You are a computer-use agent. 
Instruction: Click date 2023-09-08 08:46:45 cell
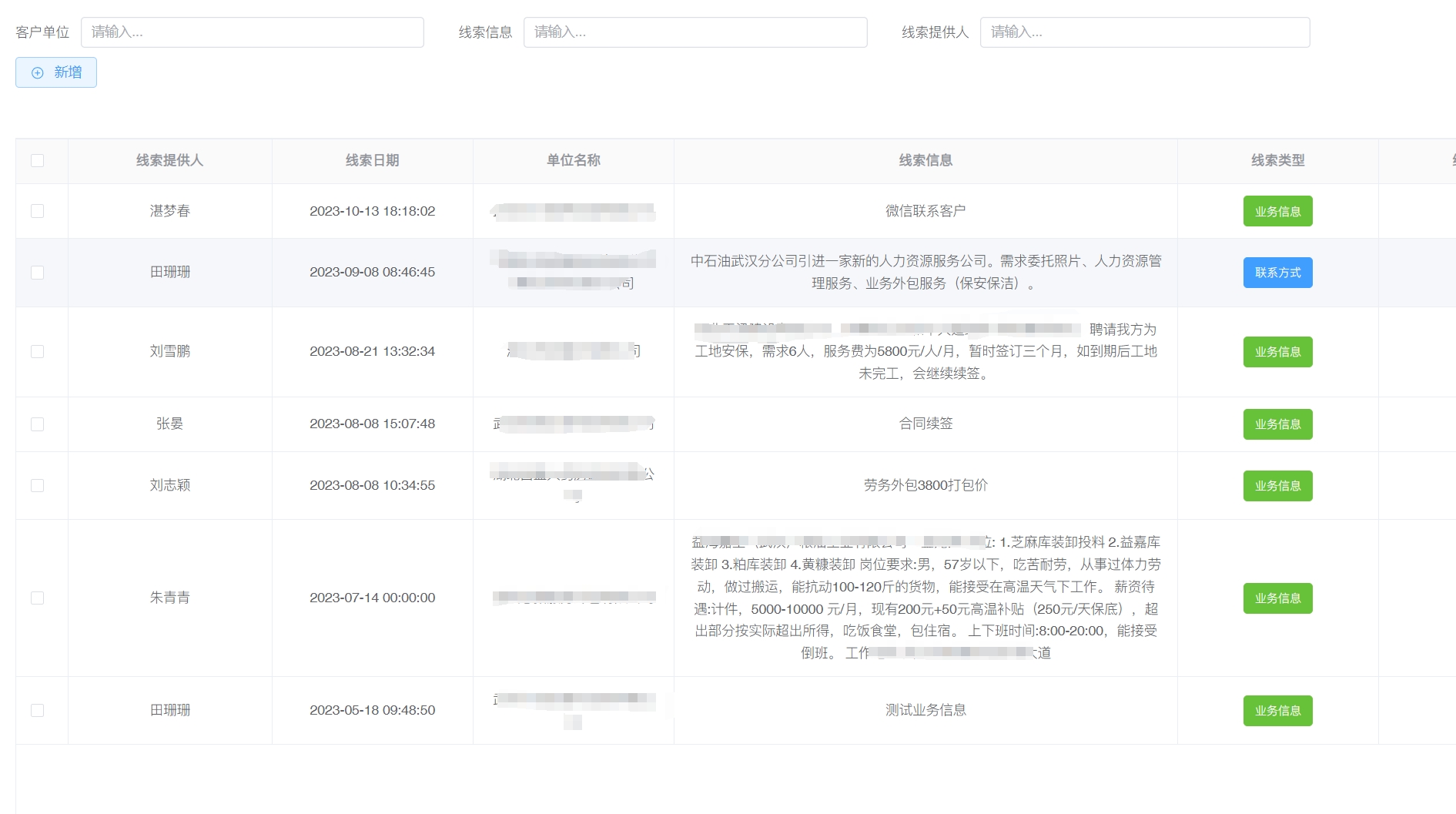372,273
